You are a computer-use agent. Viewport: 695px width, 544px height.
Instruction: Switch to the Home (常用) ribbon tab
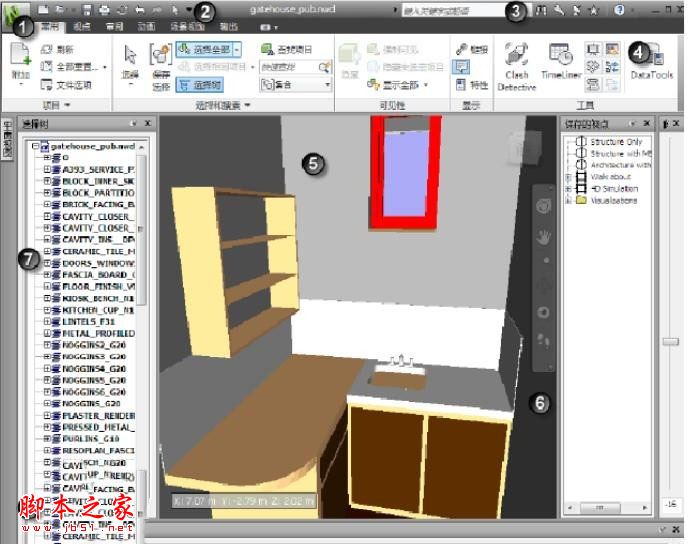click(50, 27)
